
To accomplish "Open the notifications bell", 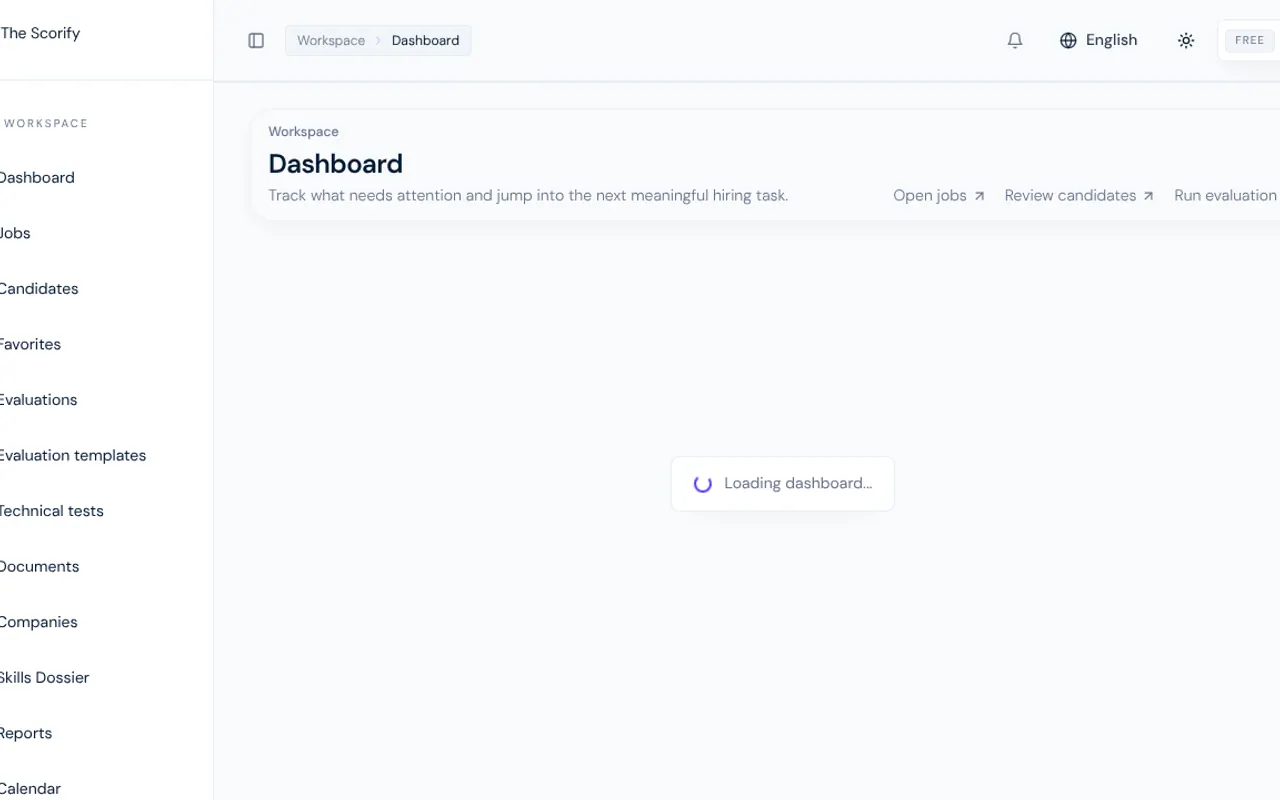I will click(1015, 41).
